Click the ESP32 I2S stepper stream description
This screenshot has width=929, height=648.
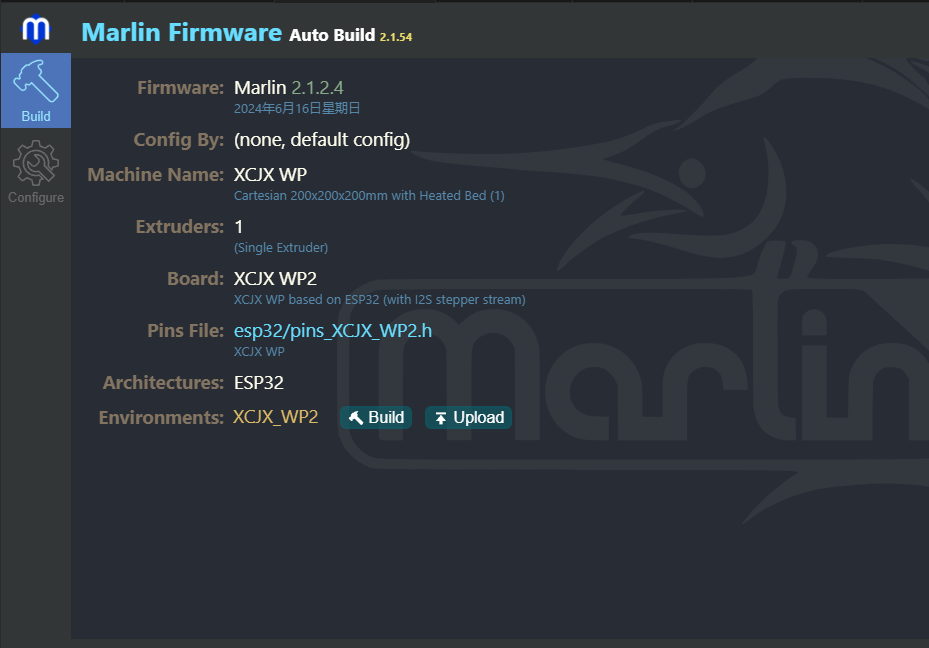pos(380,300)
